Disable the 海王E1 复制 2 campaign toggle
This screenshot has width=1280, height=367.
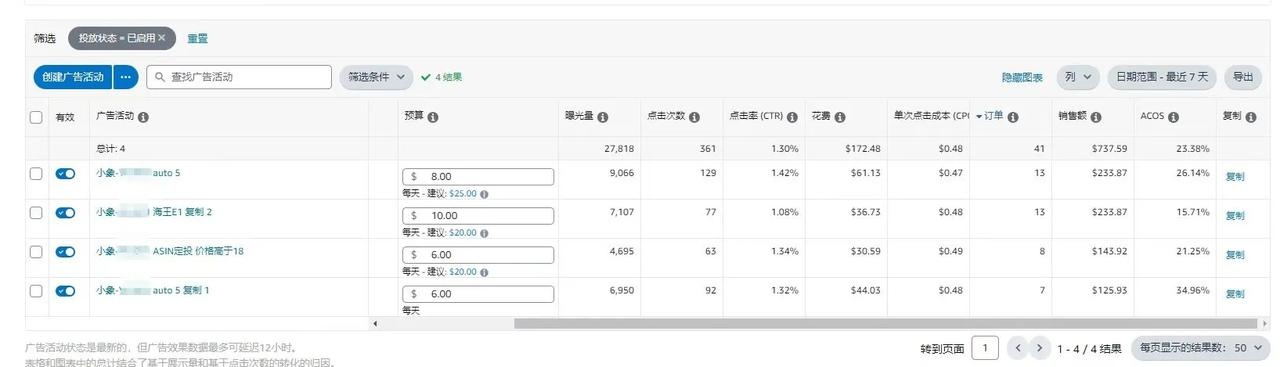pos(66,212)
